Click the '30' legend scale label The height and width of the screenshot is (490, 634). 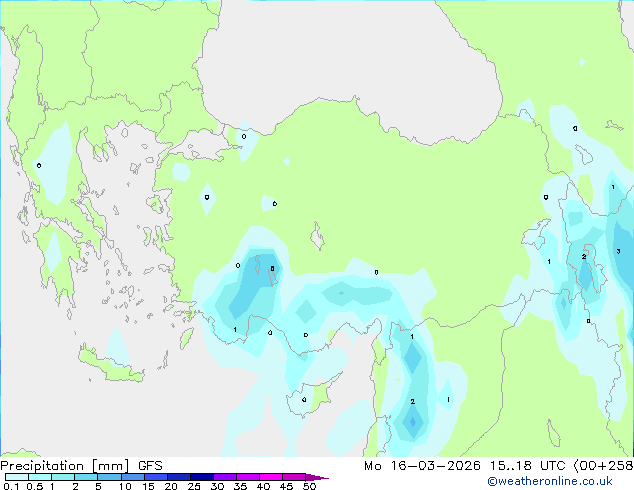click(217, 486)
